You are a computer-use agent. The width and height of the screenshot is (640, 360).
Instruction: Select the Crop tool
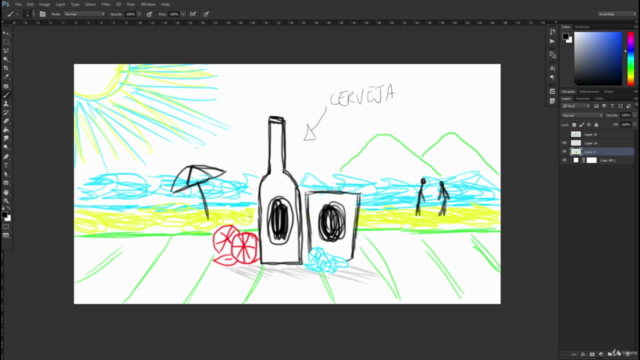coord(6,68)
